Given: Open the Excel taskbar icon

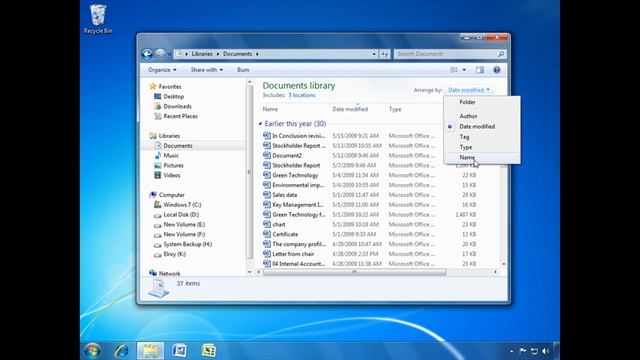Looking at the screenshot, I should pyautogui.click(x=209, y=351).
